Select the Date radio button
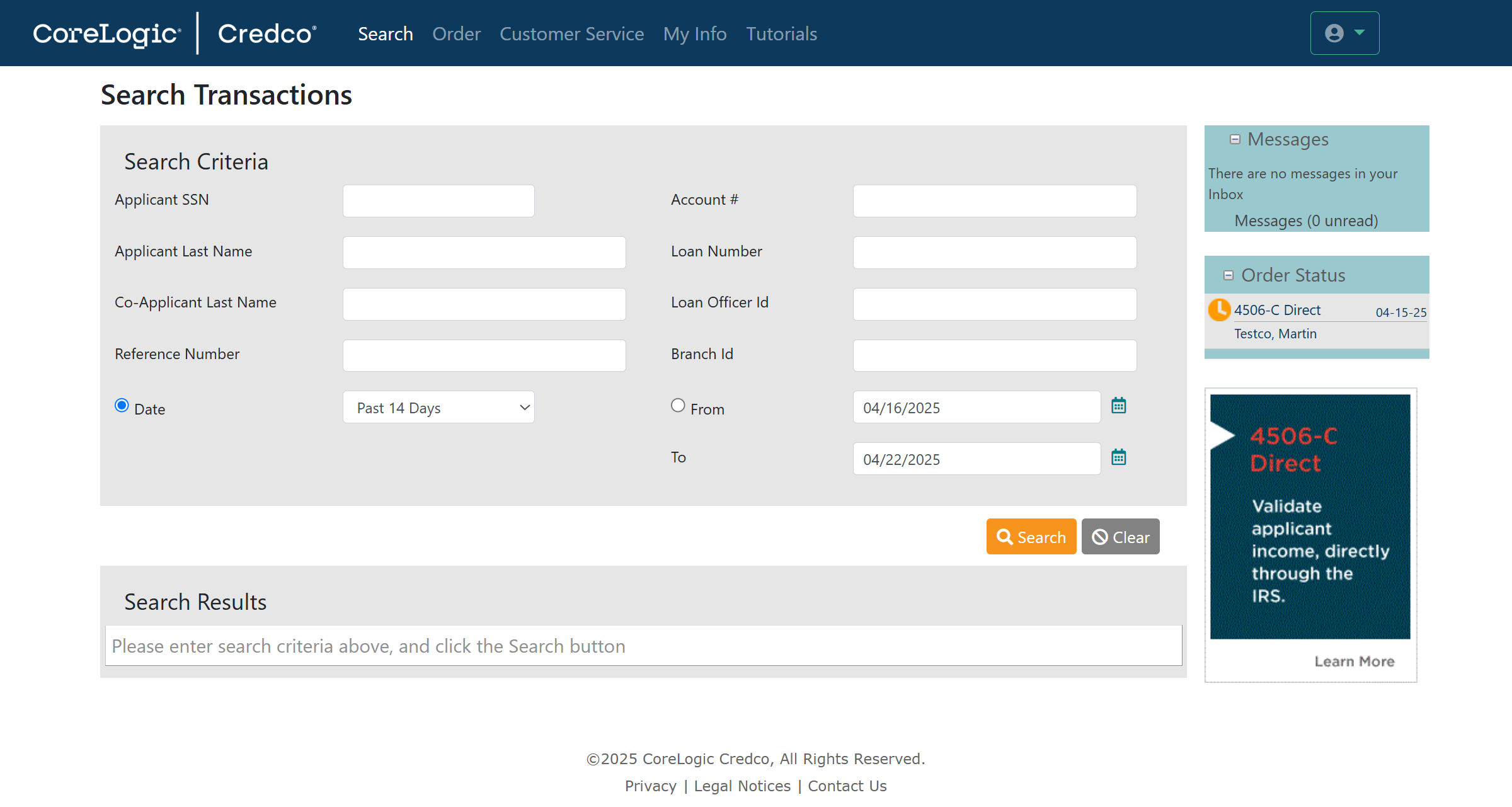 coord(122,406)
